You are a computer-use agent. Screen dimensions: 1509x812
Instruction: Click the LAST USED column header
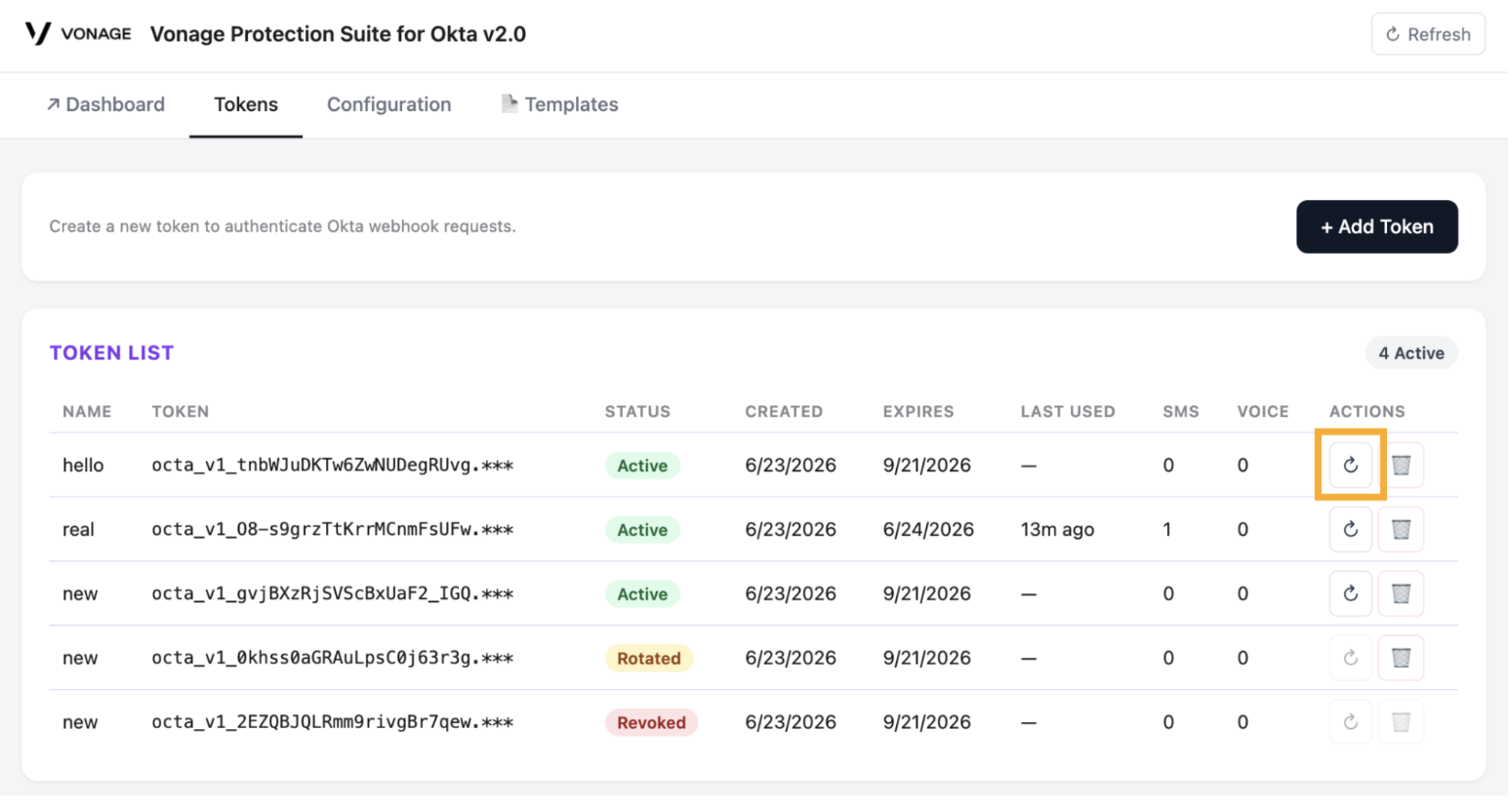pyautogui.click(x=1068, y=412)
